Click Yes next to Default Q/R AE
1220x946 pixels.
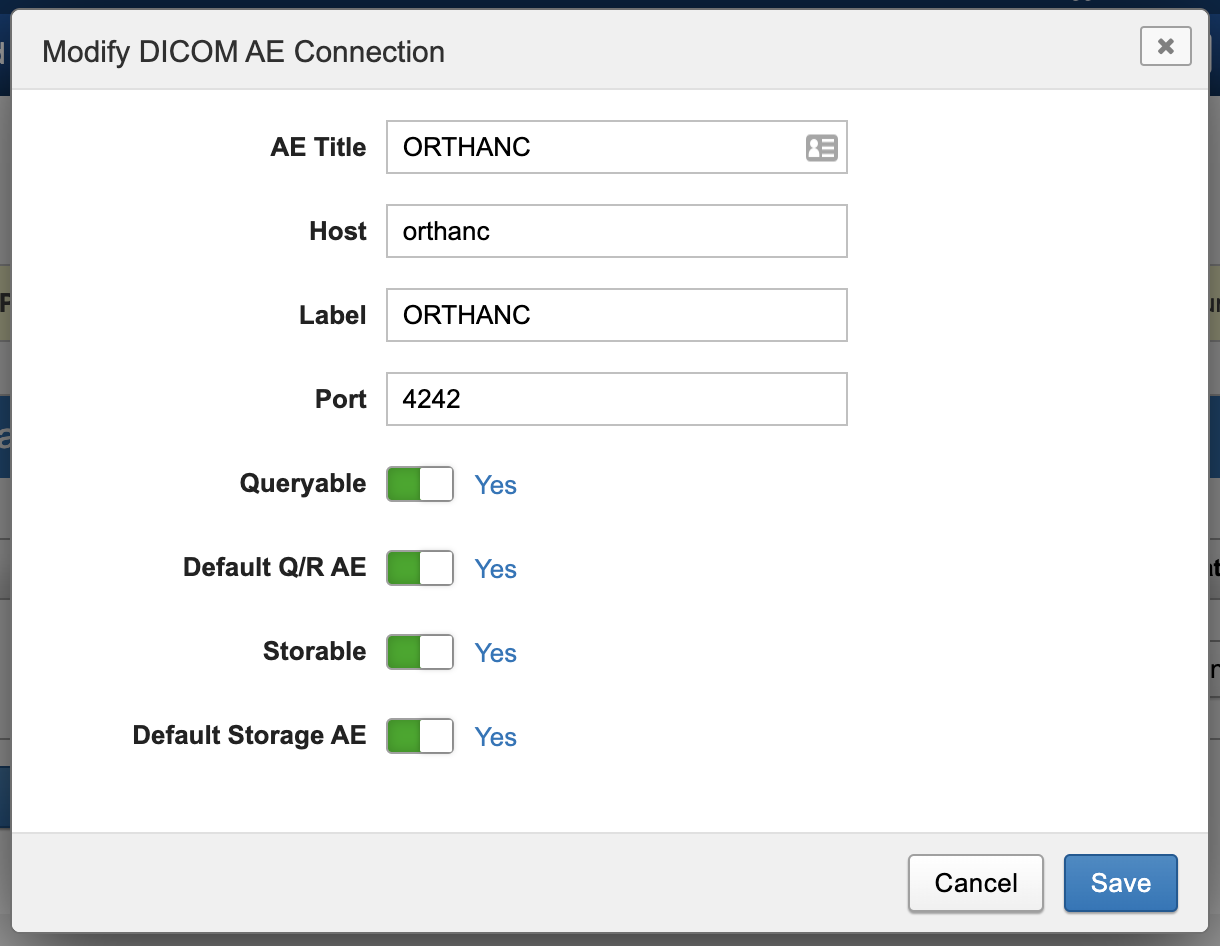[x=495, y=569]
